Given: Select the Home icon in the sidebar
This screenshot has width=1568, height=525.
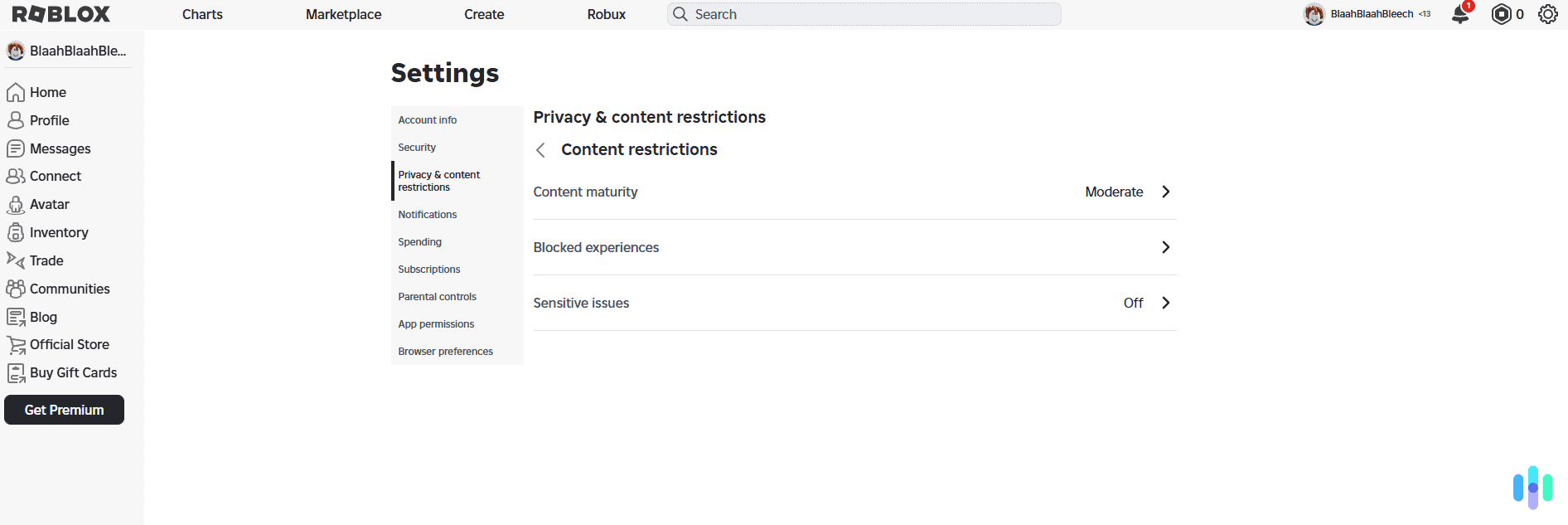Looking at the screenshot, I should [16, 92].
